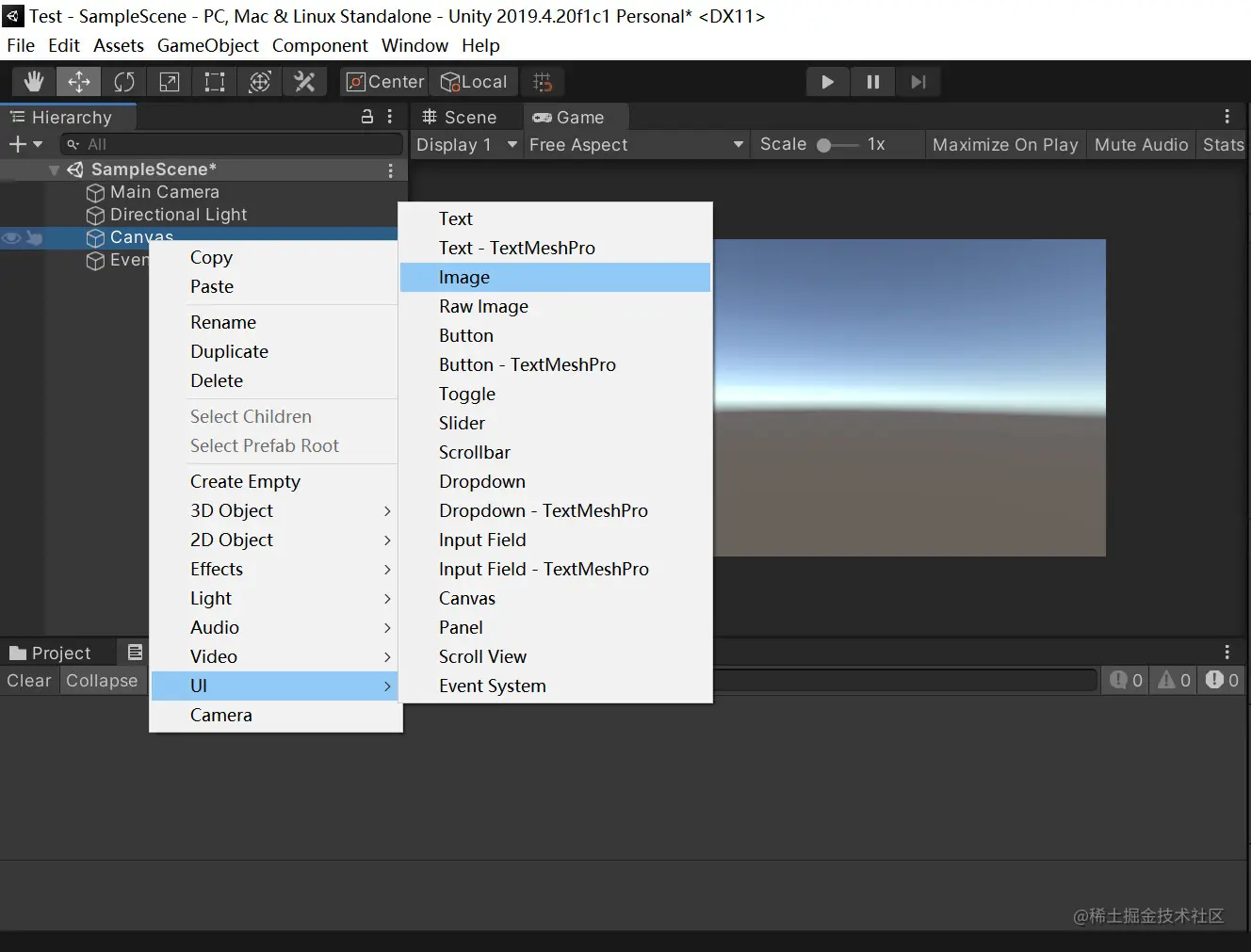Click the Step frame button
The width and height of the screenshot is (1251, 952).
pos(918,82)
